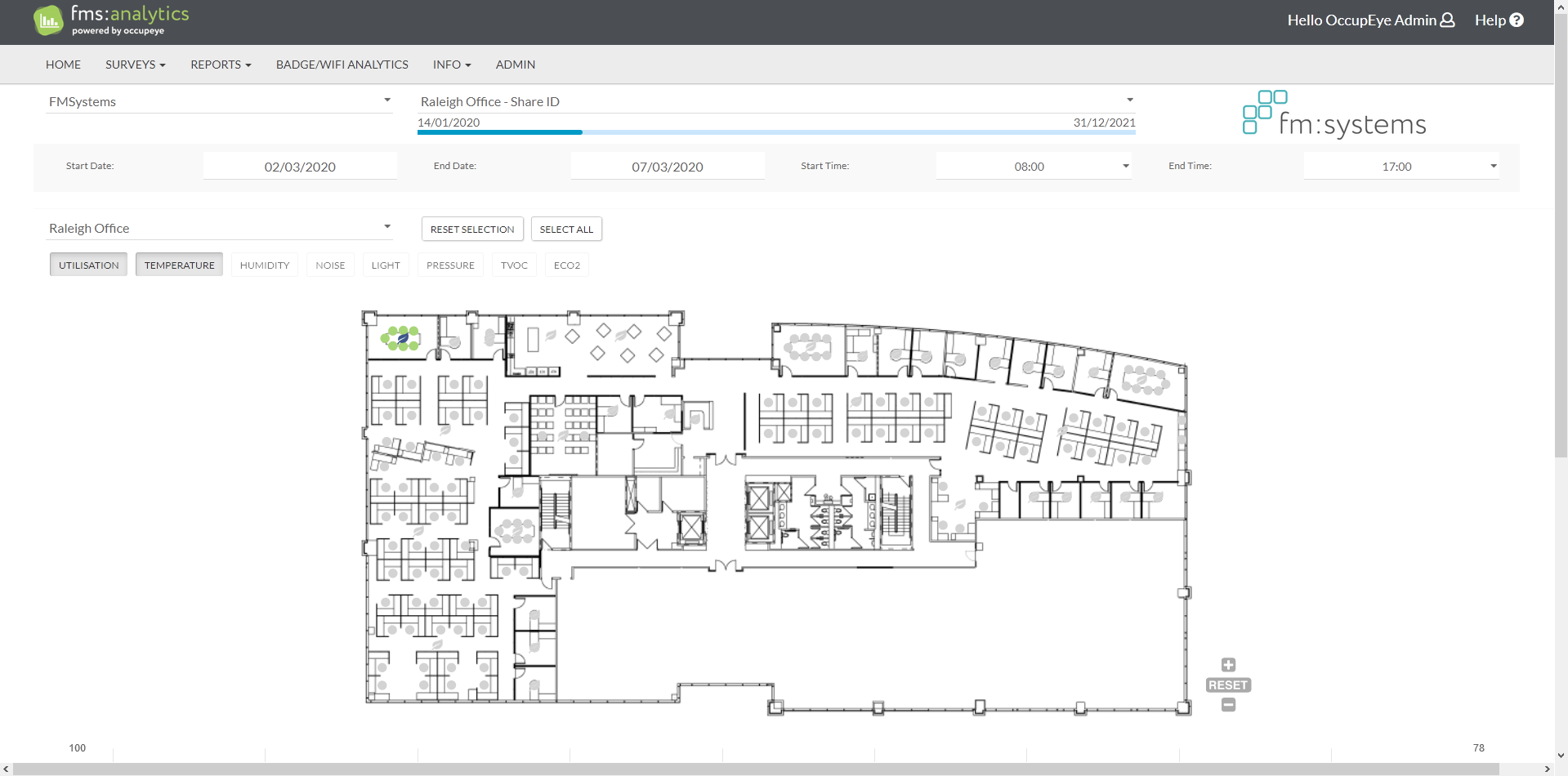Image resolution: width=1568 pixels, height=776 pixels.
Task: Click the Help link text
Action: [x=1490, y=20]
